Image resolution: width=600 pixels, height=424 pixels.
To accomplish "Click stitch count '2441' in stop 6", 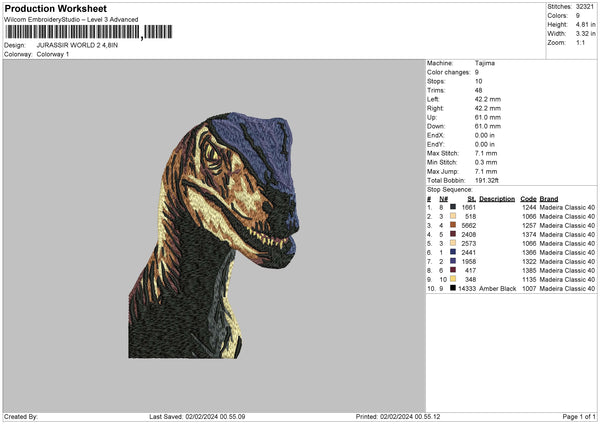I will [469, 253].
